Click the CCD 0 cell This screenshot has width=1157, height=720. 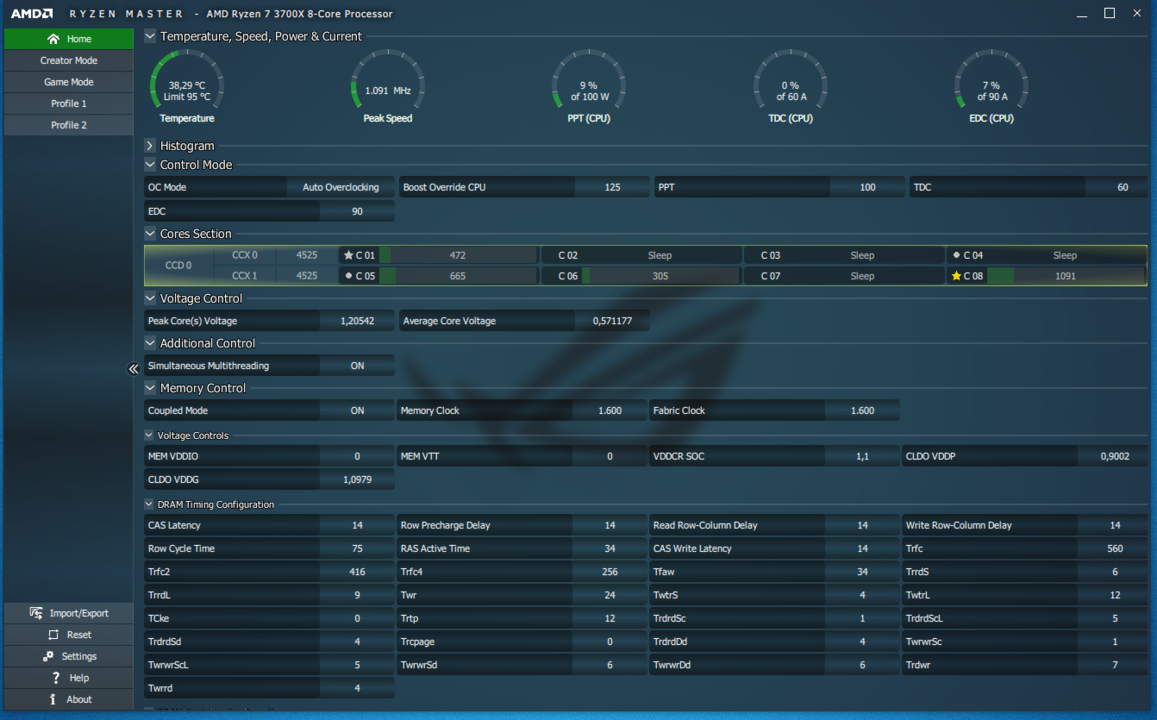point(179,266)
